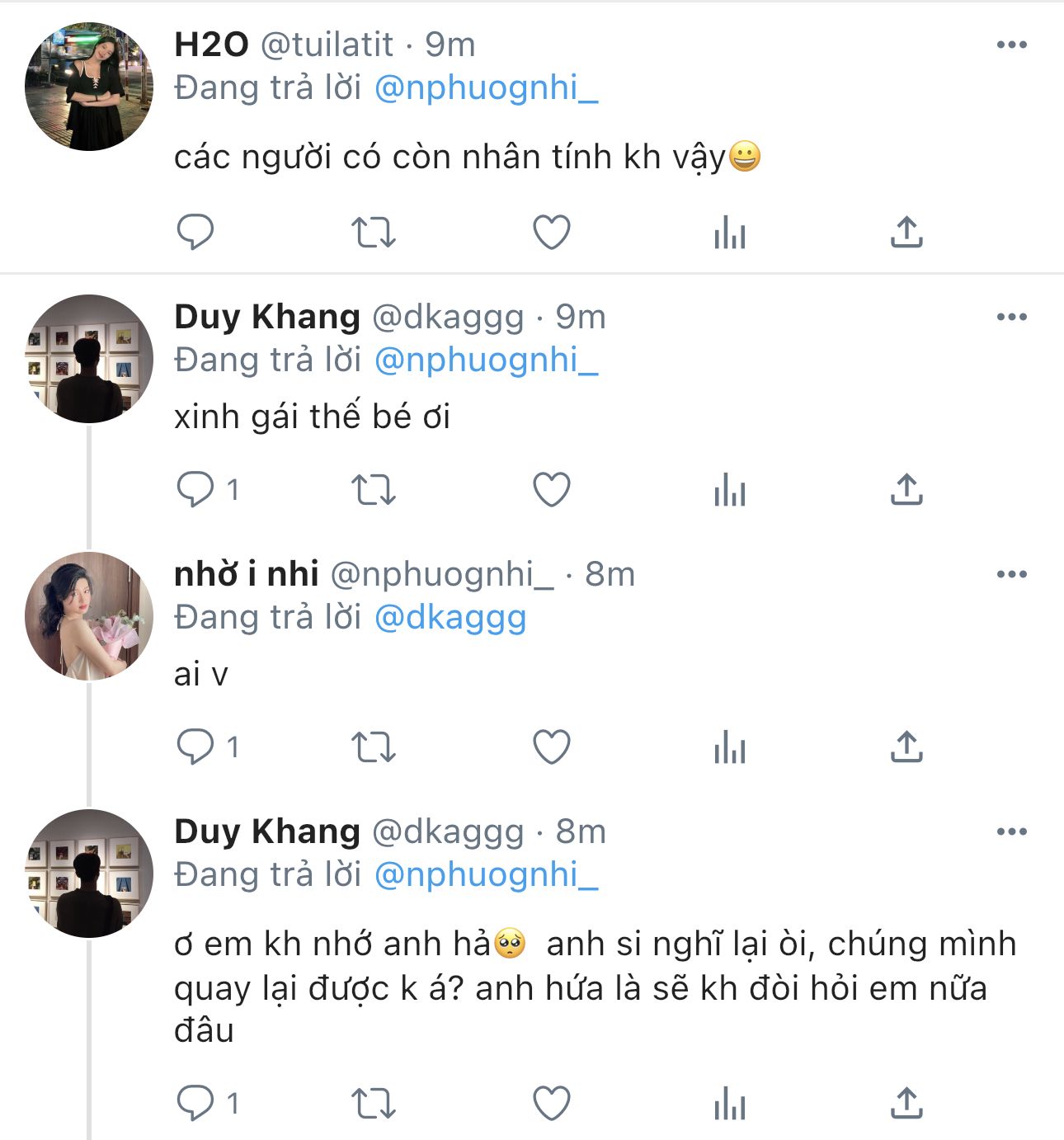View analytics for H2O's tweet
Image resolution: width=1064 pixels, height=1140 pixels.
(730, 233)
